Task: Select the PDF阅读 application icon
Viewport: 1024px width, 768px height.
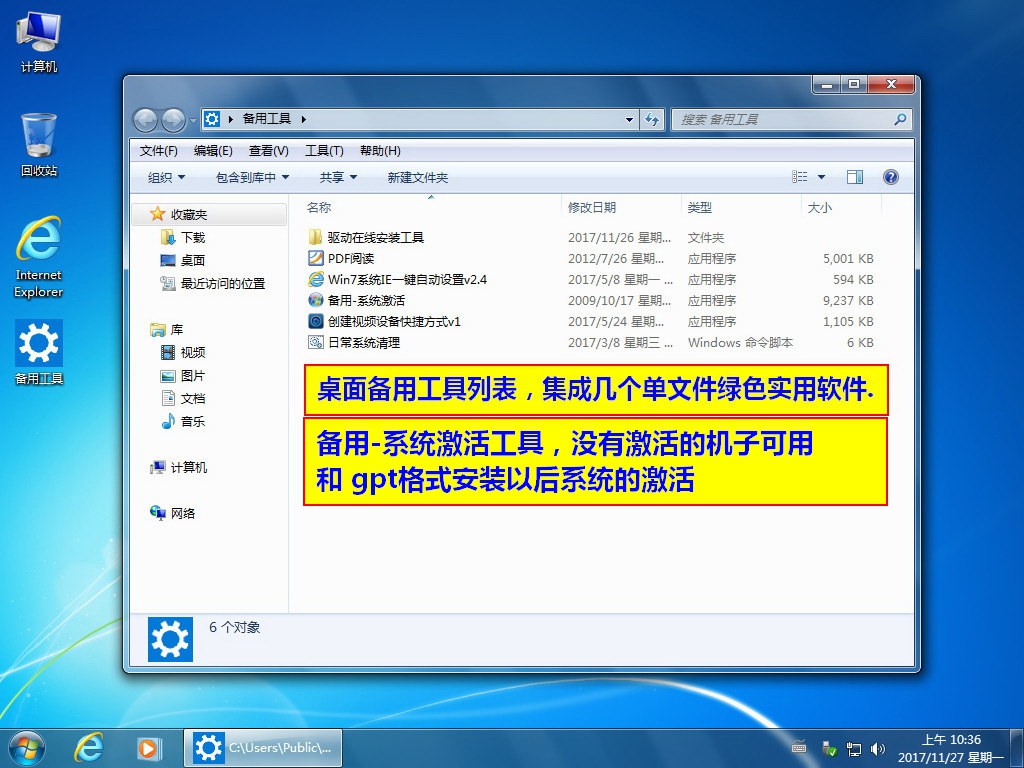Action: 315,258
